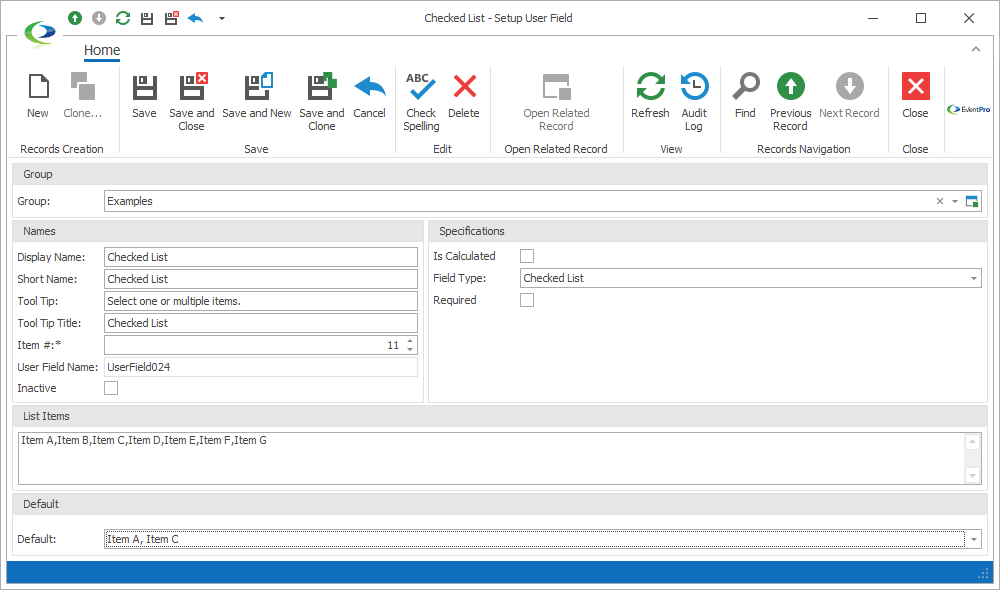Click in the Display Name field

tap(261, 257)
